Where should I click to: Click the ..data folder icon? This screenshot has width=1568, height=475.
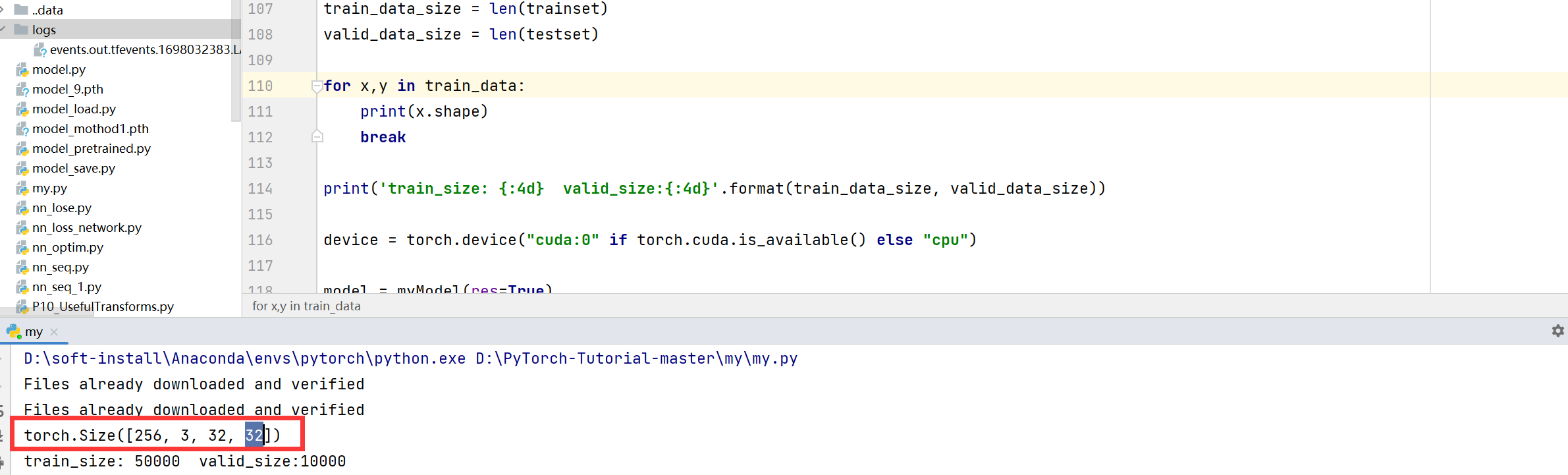21,10
